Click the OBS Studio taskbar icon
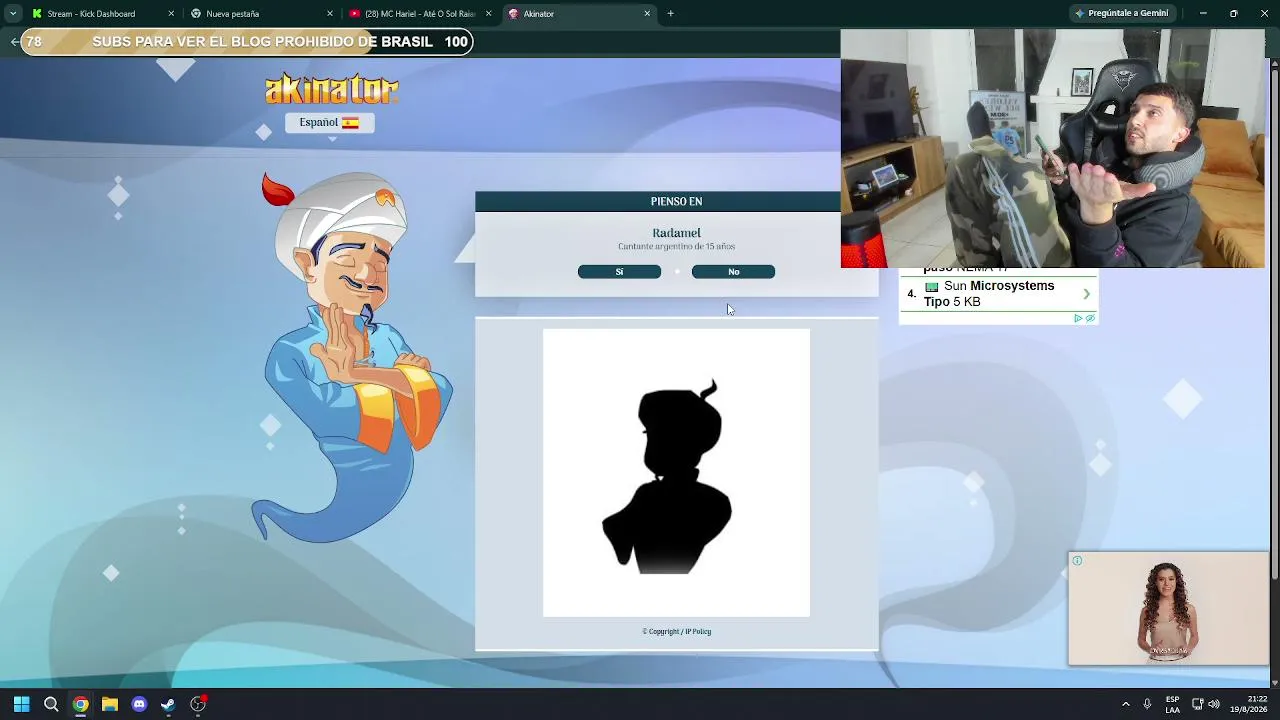1280x720 pixels. [198, 704]
